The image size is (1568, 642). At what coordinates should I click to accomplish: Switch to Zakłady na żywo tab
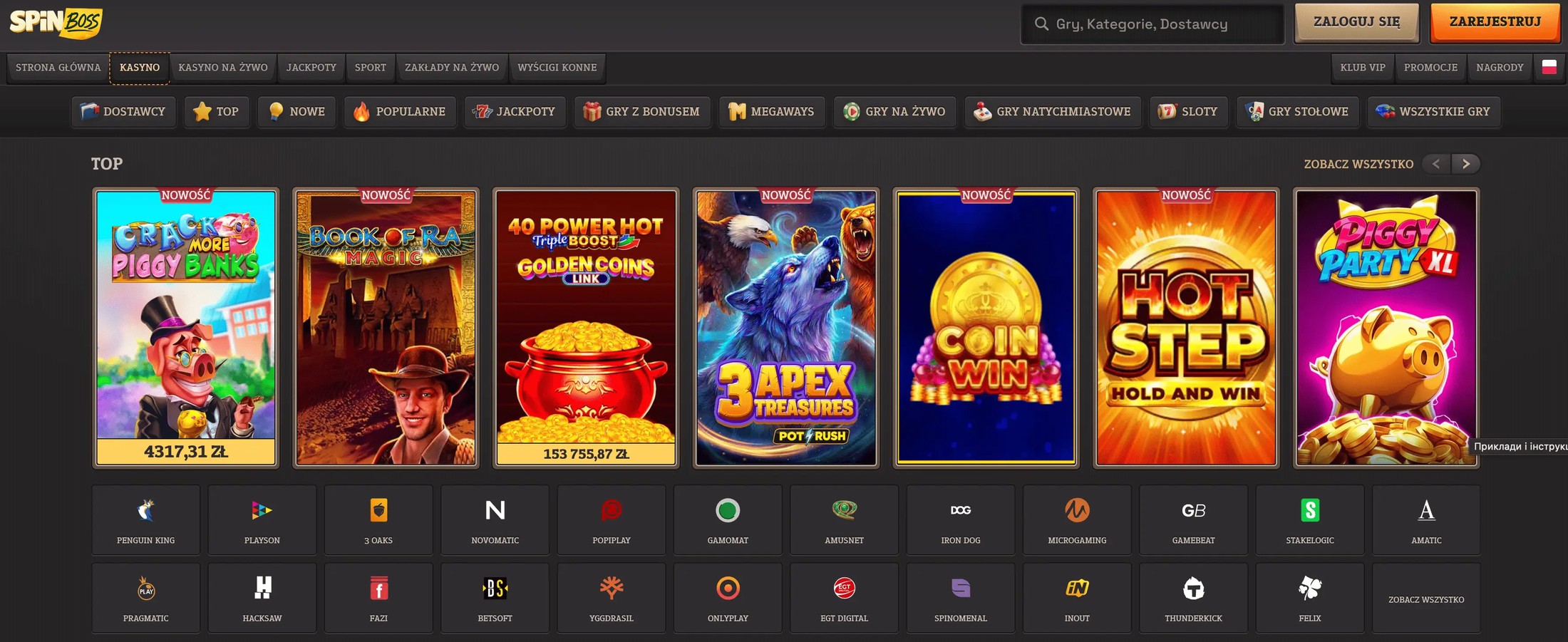pyautogui.click(x=452, y=68)
